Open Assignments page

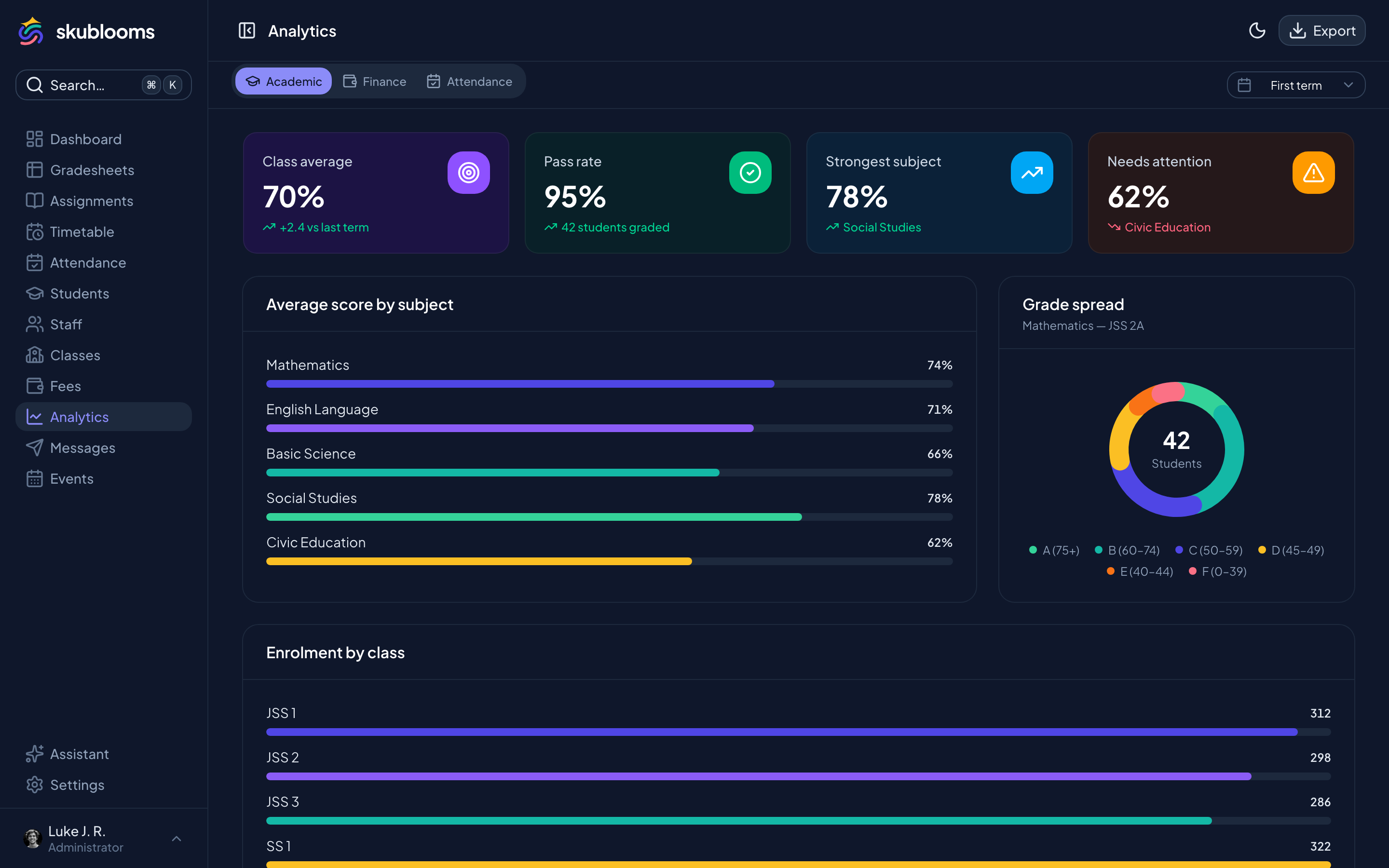[x=103, y=201]
